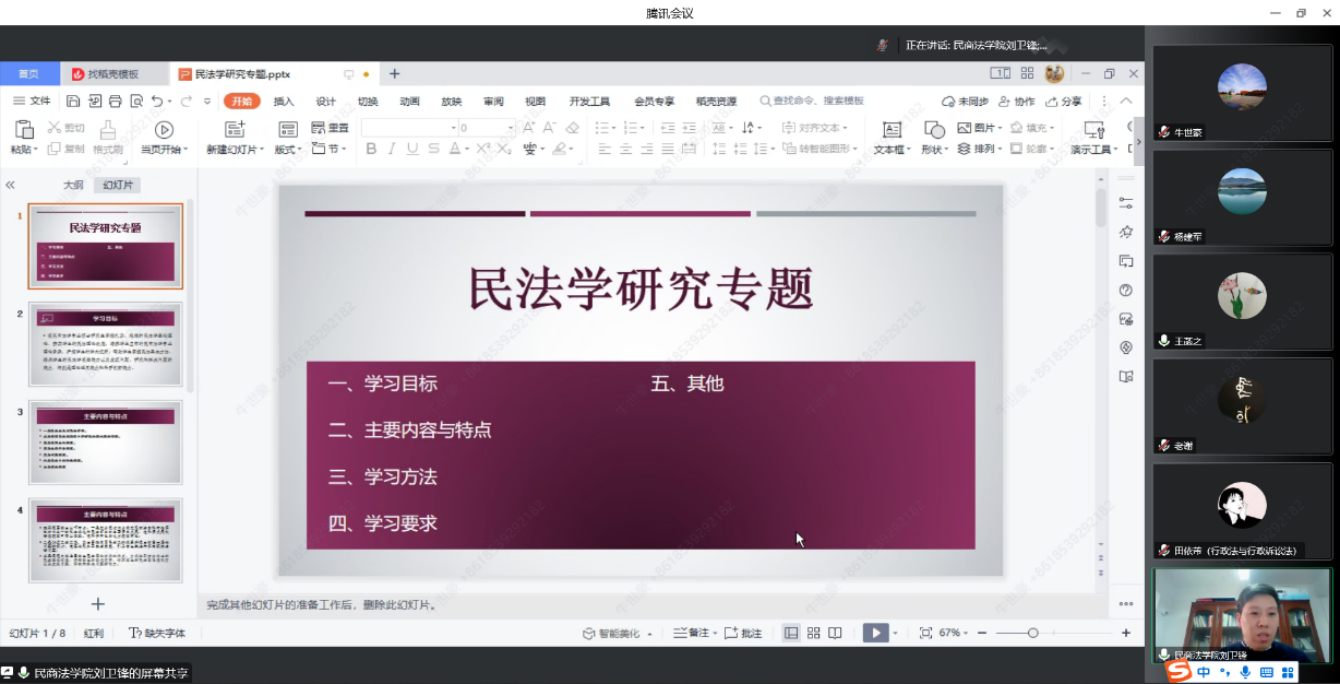This screenshot has width=1340, height=684.
Task: Switch to the 插入 ribbon tab
Action: [284, 101]
